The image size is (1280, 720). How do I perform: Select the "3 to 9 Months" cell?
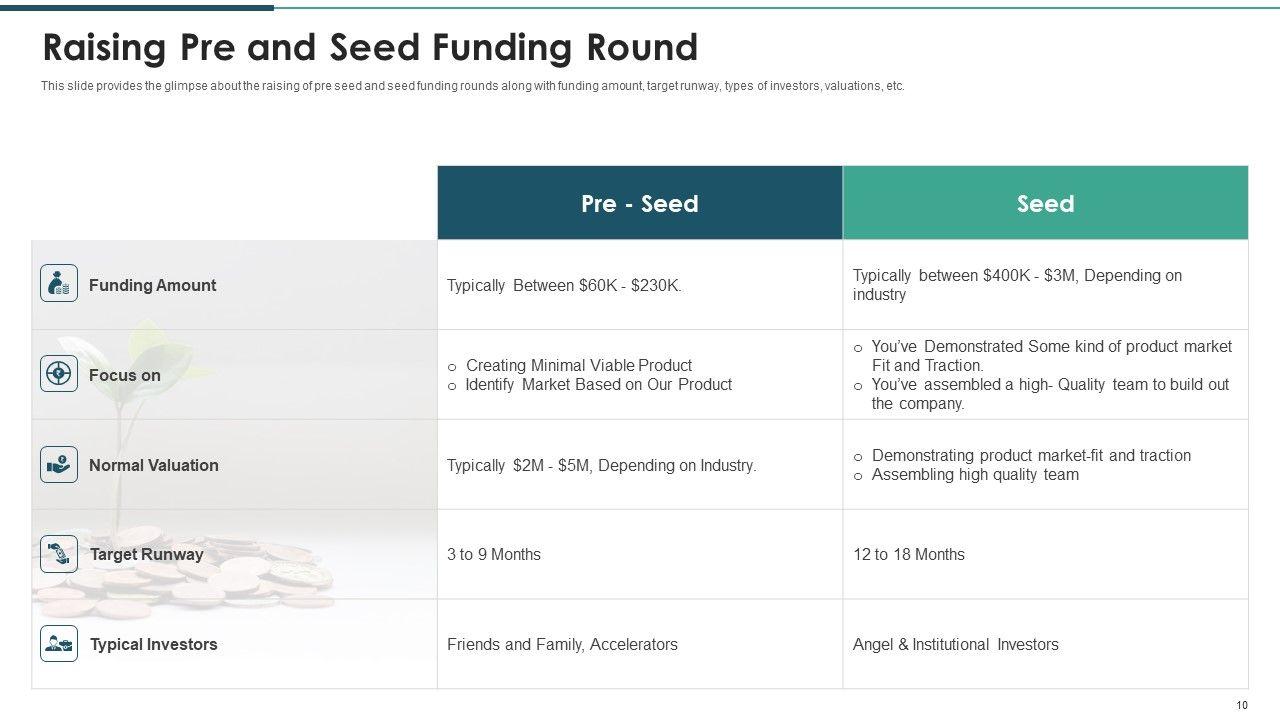[494, 555]
